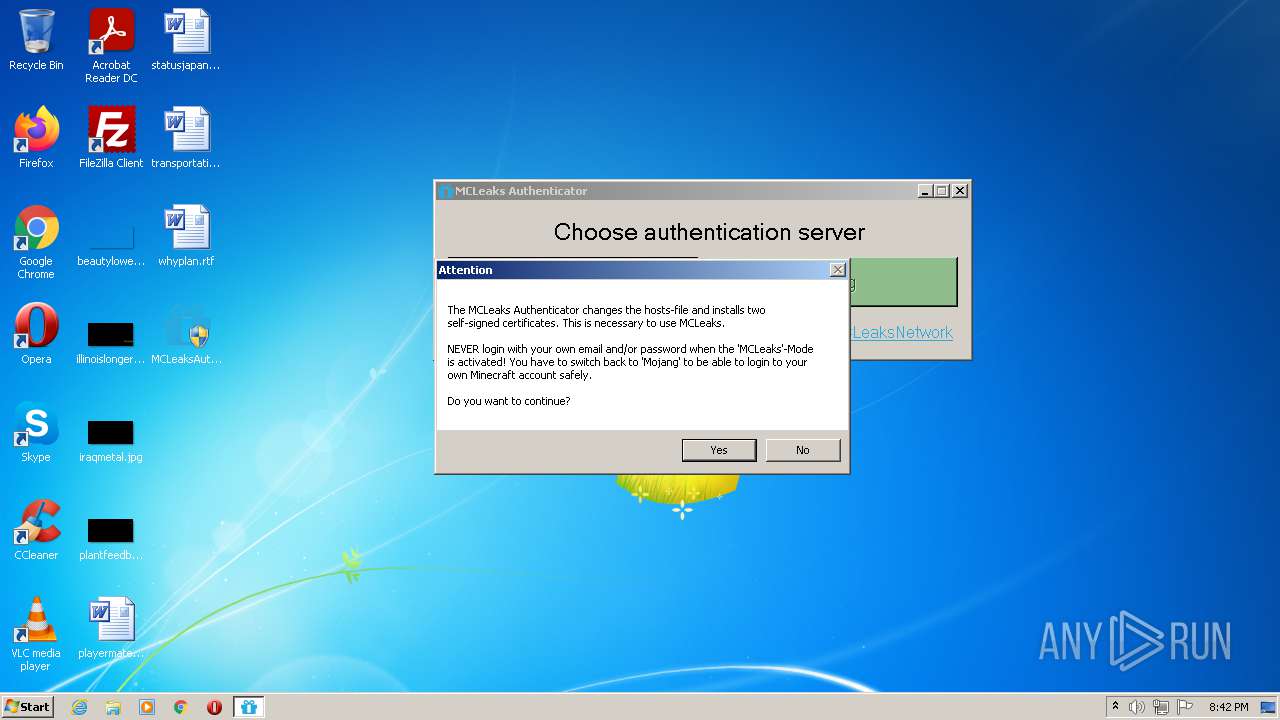Open FileZilla Client shortcut
Screen dimensions: 1280x720
point(111,138)
